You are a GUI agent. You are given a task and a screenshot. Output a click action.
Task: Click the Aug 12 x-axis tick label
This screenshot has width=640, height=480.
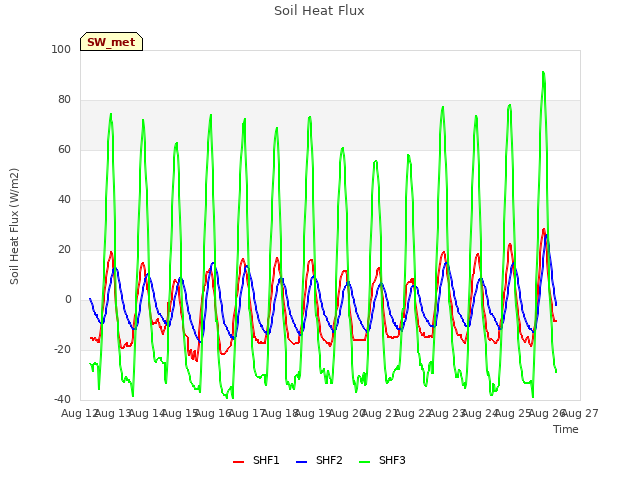click(x=80, y=413)
